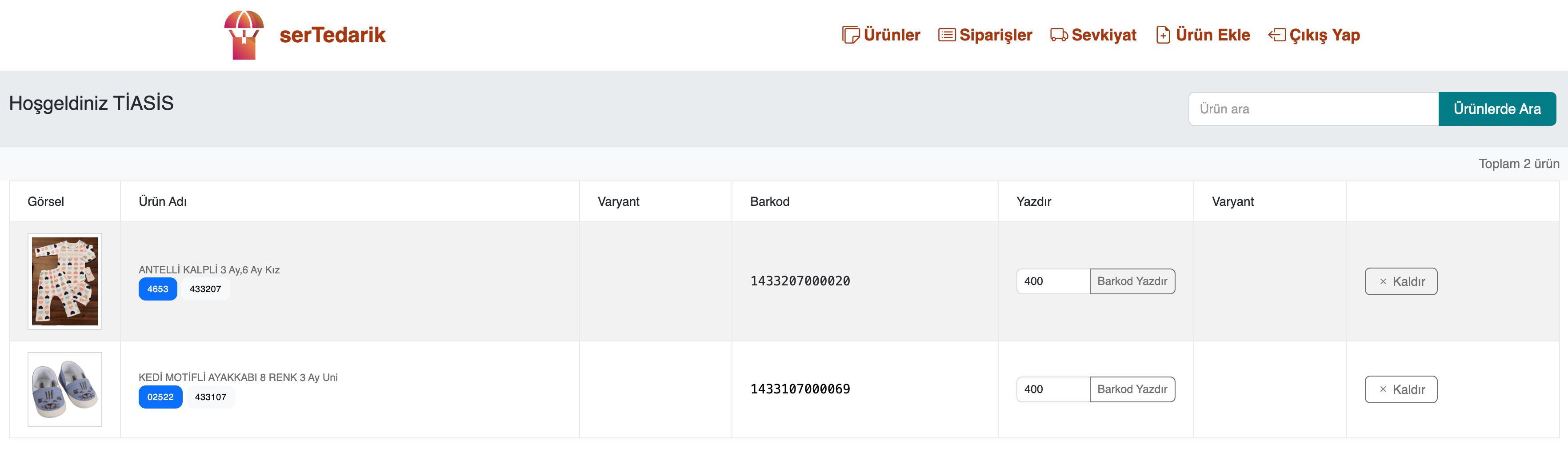Open the cat shoes product thumbnail
Viewport: 1568px width, 449px height.
click(64, 389)
